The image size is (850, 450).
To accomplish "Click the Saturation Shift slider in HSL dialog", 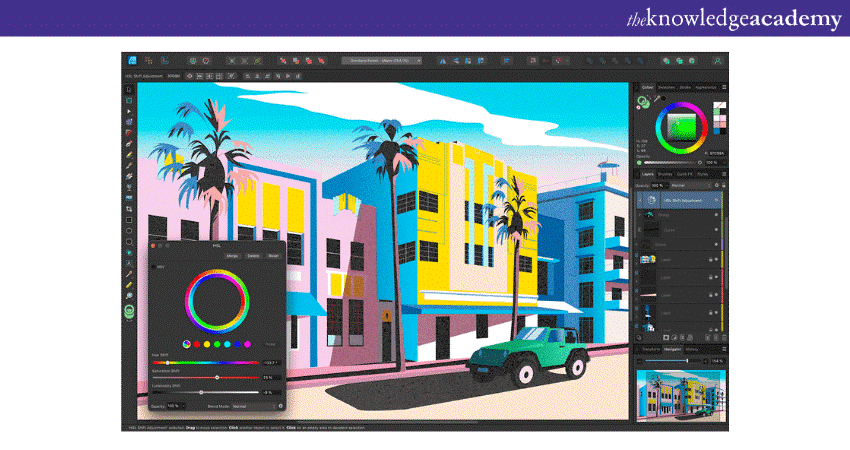I will tap(217, 377).
